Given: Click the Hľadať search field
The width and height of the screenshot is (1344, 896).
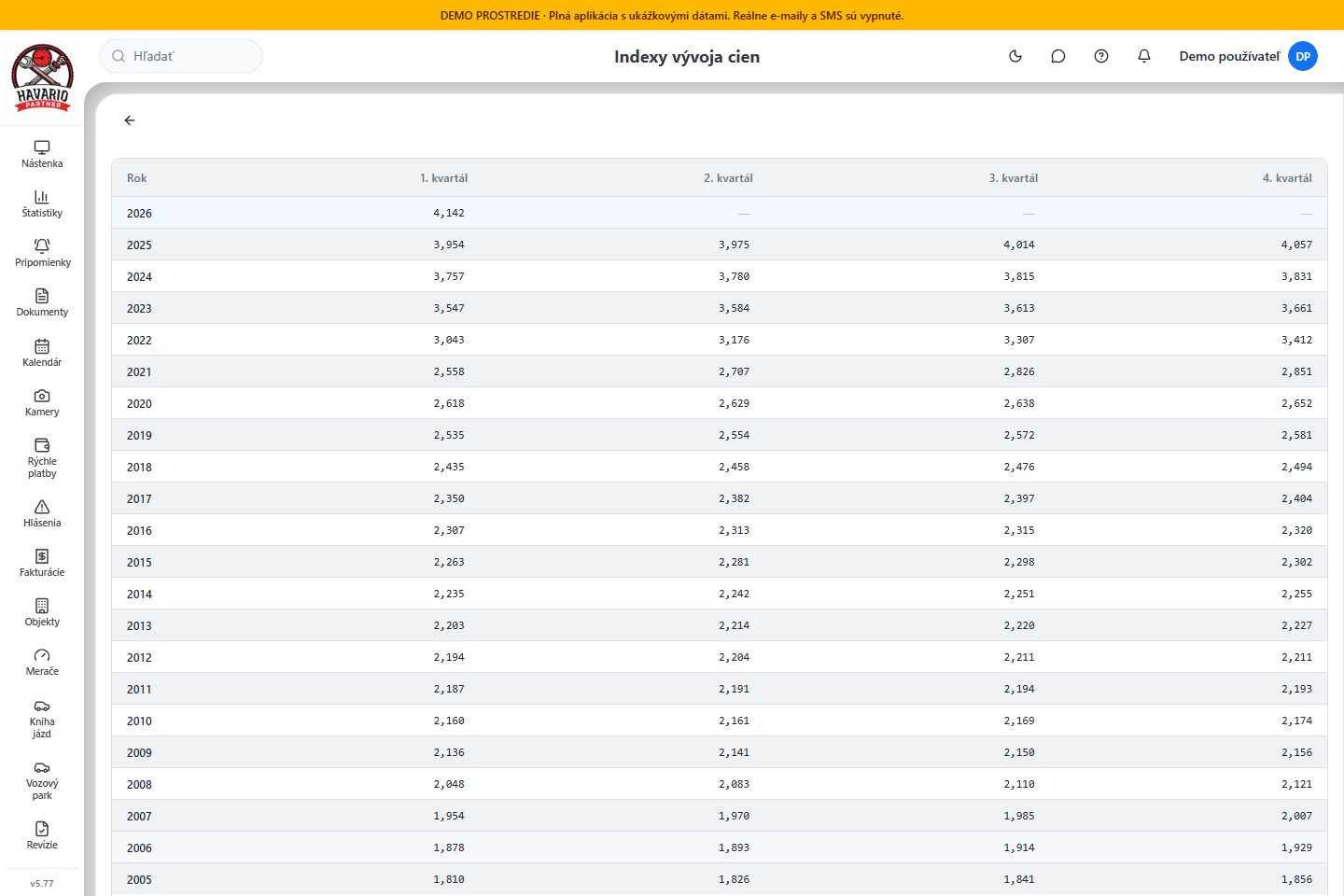Looking at the screenshot, I should coord(181,56).
